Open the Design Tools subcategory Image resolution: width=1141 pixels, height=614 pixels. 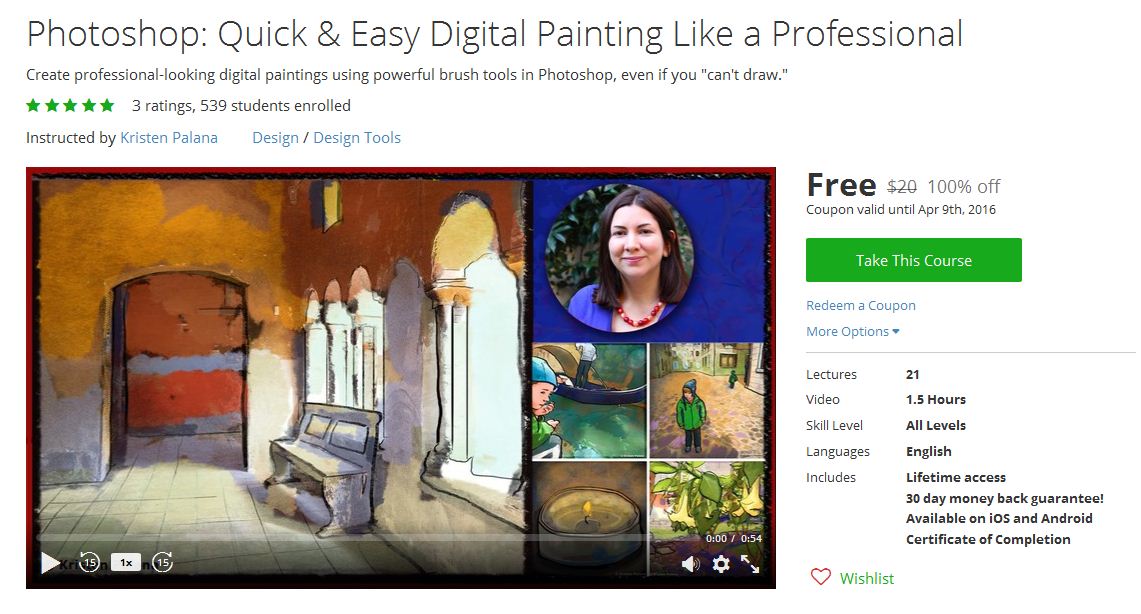[x=357, y=137]
